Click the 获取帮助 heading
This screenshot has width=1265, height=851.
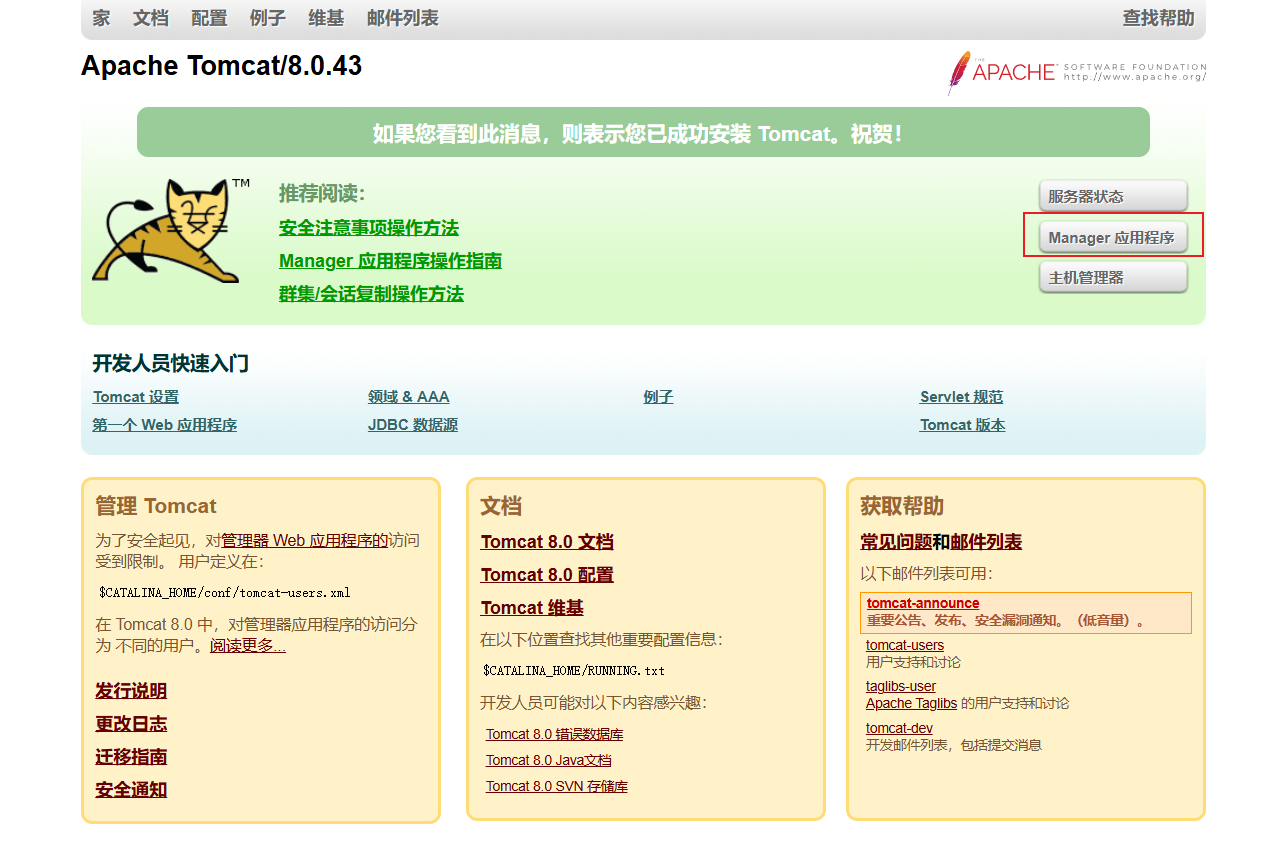click(x=902, y=506)
